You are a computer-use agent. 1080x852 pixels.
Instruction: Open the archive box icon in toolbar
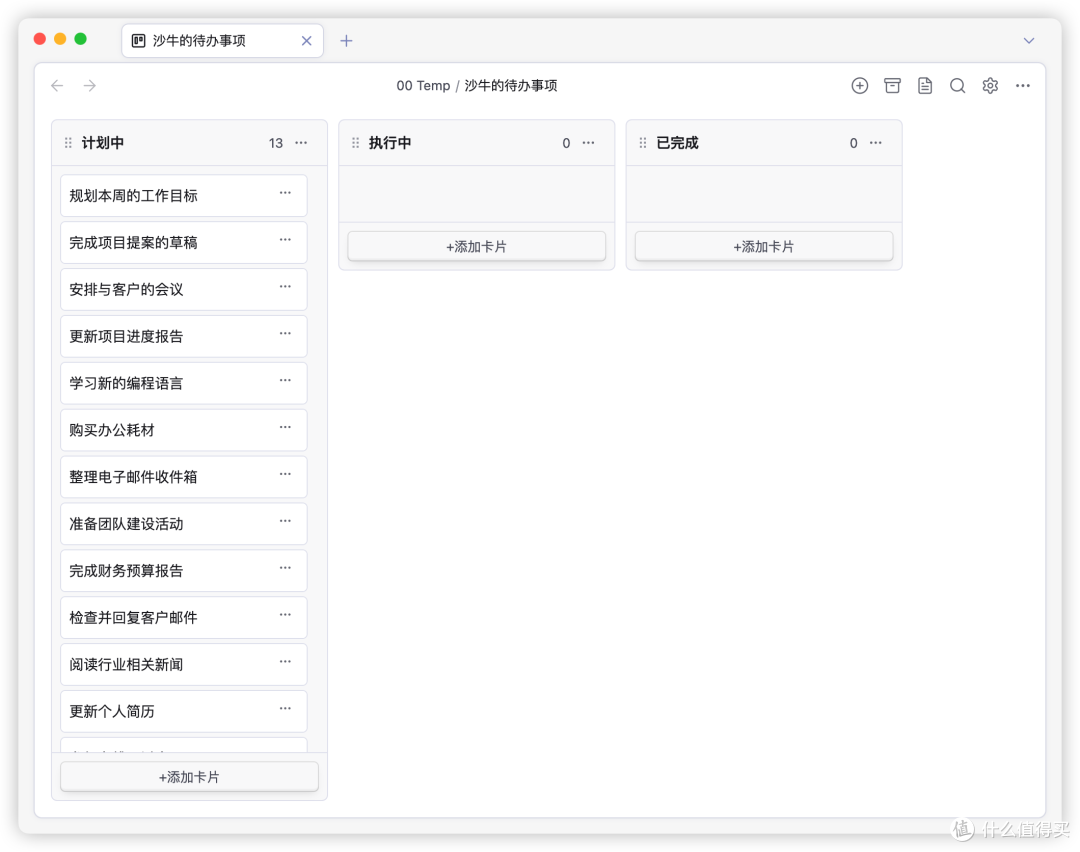[892, 86]
